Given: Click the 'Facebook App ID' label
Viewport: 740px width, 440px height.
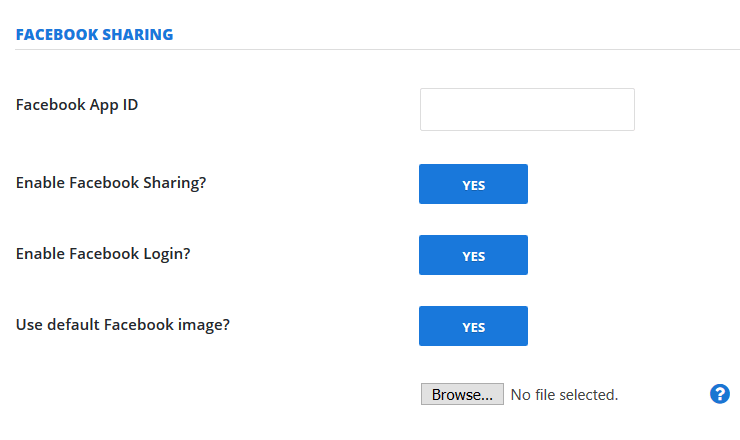Looking at the screenshot, I should [77, 105].
